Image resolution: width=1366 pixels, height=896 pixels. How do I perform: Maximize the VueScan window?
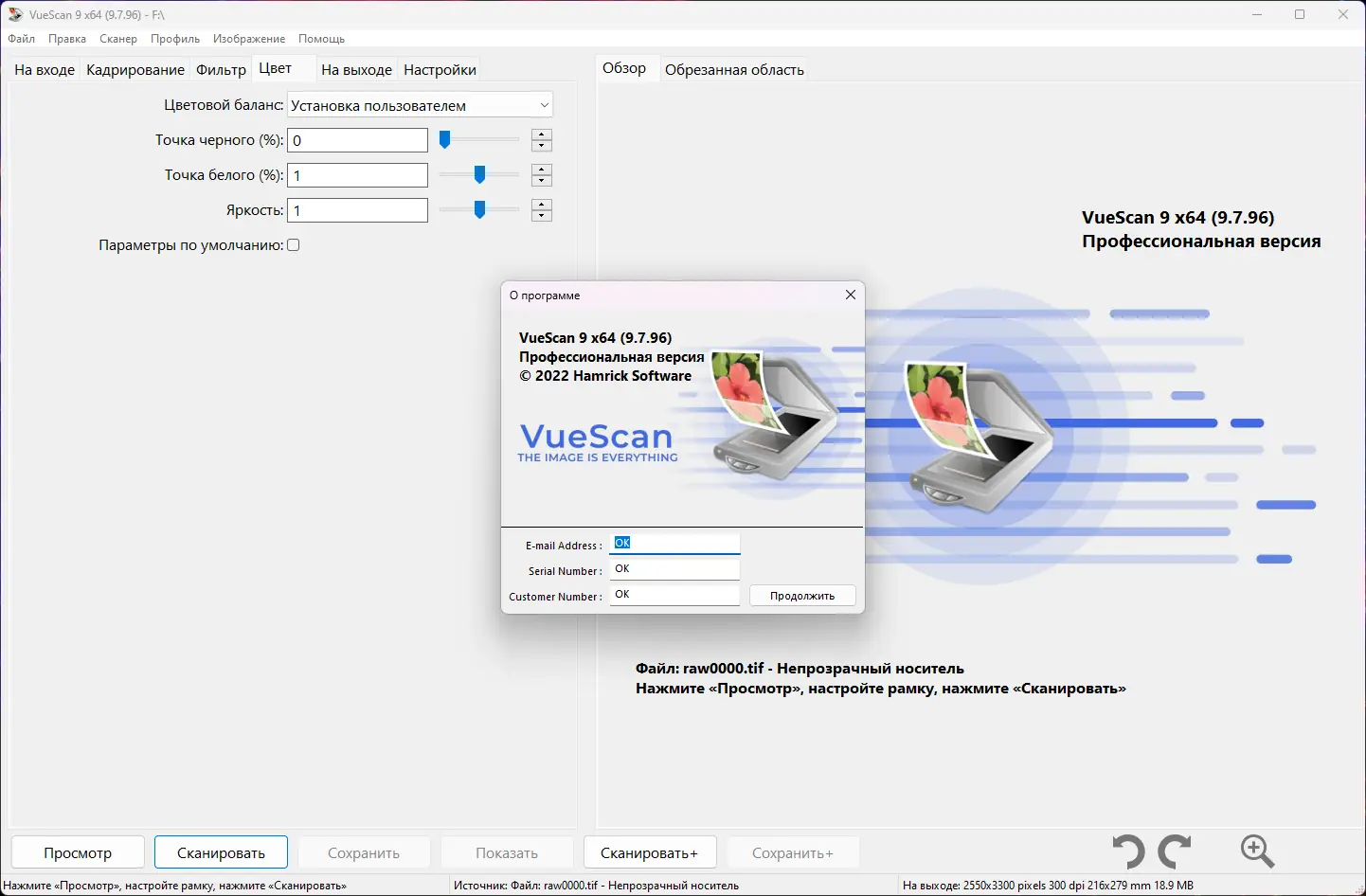(1300, 14)
